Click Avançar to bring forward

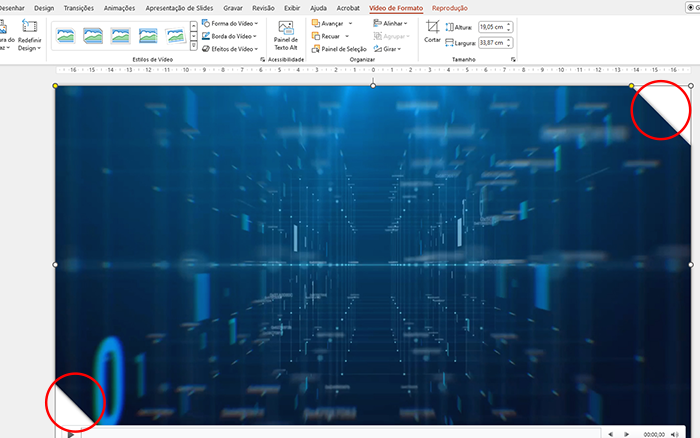(x=331, y=22)
